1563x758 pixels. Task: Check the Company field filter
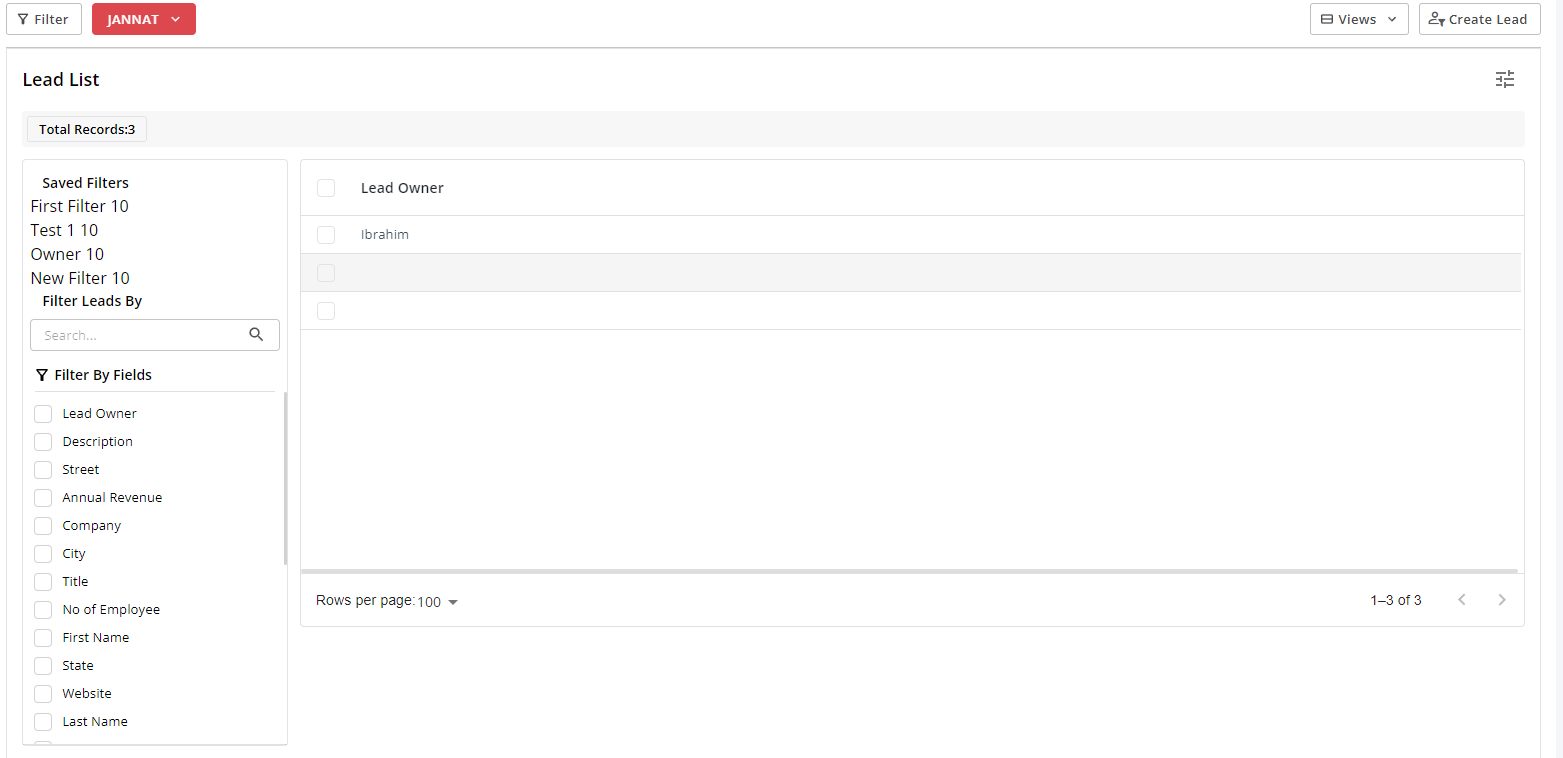(43, 526)
